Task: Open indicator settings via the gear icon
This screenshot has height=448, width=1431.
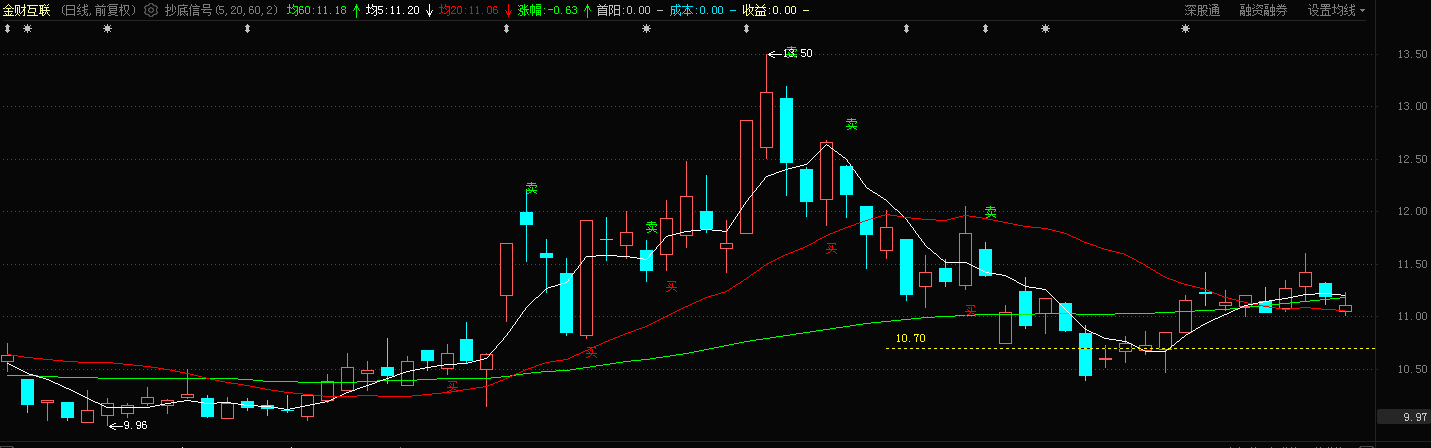Action: (151, 10)
